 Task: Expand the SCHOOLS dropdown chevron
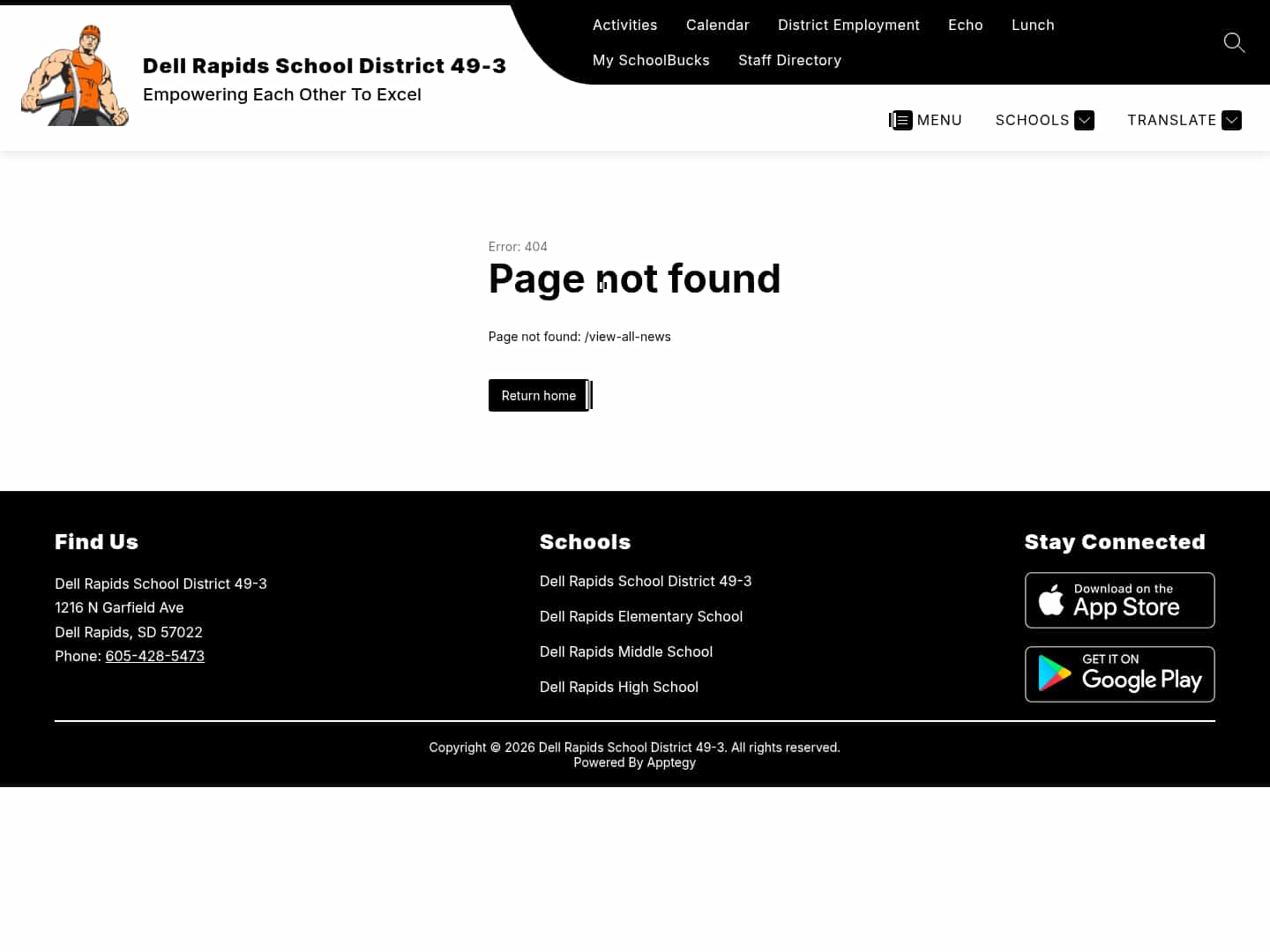[x=1085, y=120]
